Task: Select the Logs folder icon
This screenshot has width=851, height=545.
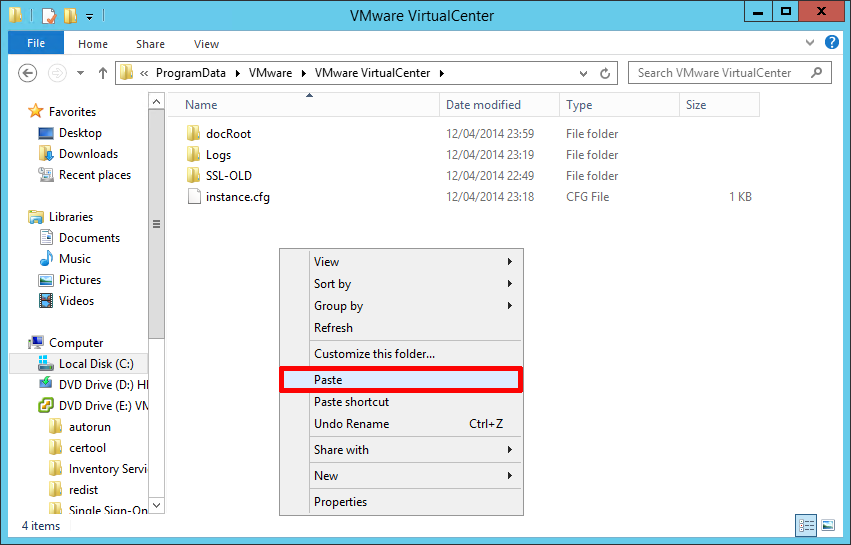Action: click(194, 155)
